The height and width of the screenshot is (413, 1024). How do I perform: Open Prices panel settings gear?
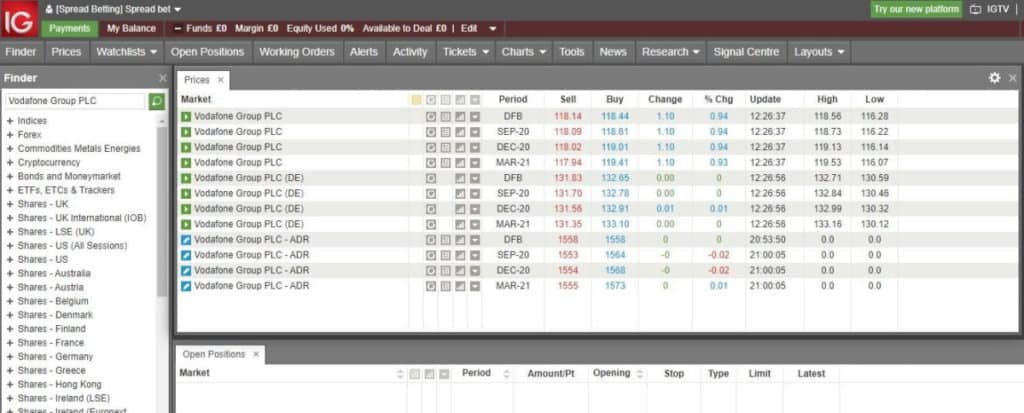[995, 78]
